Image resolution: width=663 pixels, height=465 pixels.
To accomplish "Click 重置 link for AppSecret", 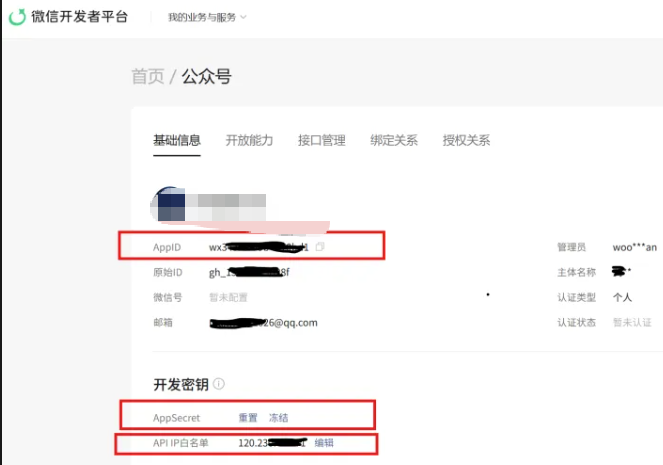I will (x=248, y=418).
